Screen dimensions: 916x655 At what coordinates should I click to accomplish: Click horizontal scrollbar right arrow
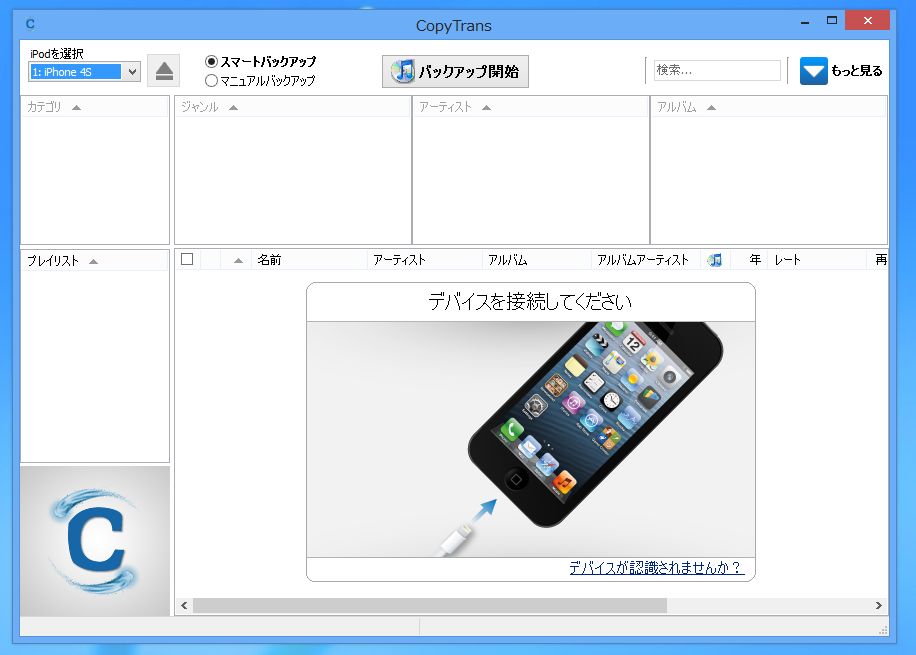[x=878, y=605]
